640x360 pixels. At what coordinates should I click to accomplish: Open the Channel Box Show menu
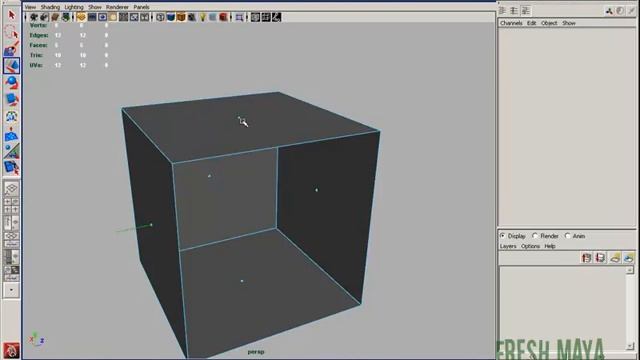(x=569, y=23)
